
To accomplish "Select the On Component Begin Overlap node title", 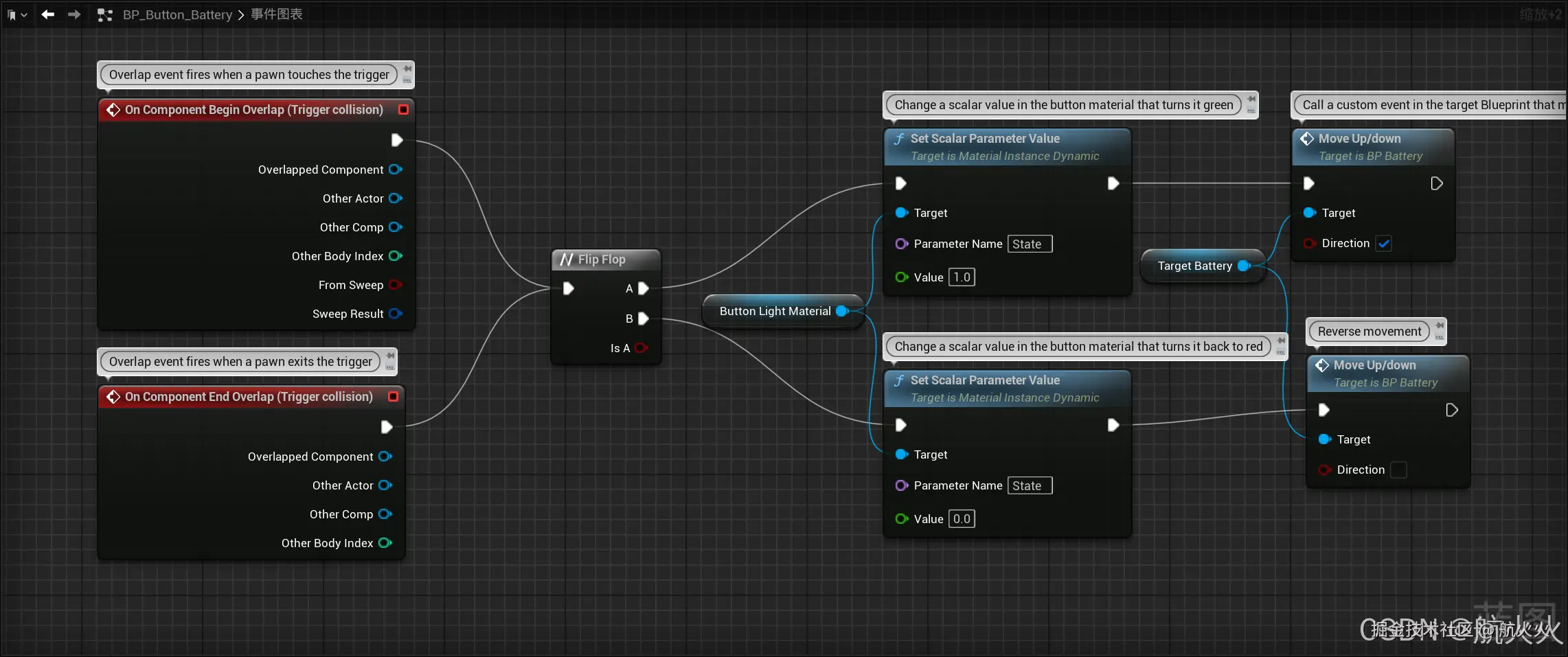I will point(253,110).
